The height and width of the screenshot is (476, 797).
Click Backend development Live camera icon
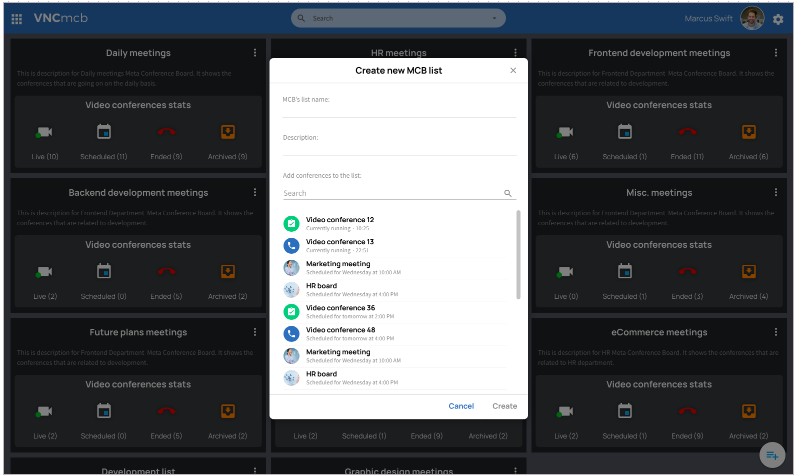(44, 272)
